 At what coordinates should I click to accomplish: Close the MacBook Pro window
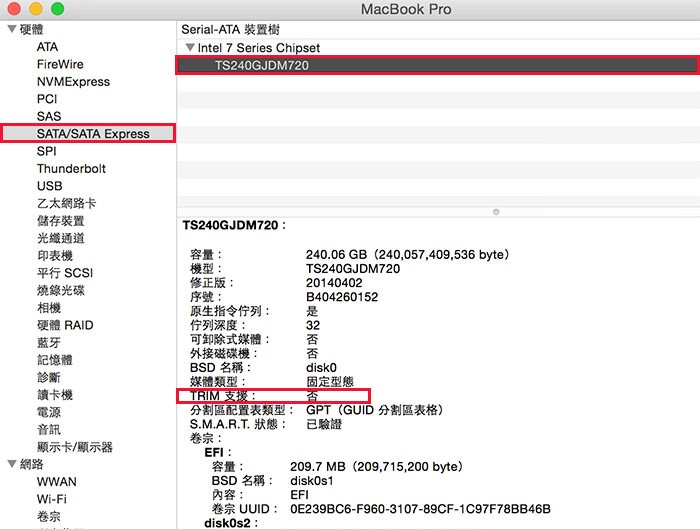pos(14,9)
